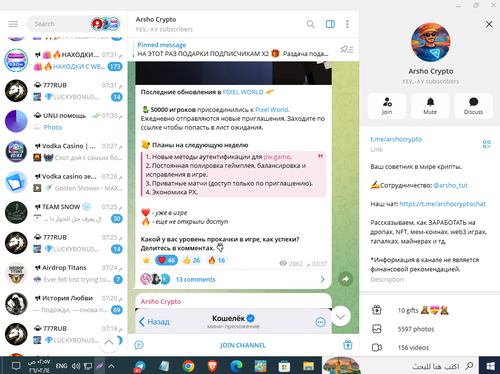The width and height of the screenshot is (500, 374).
Task: Toggle the heart reaction with 46
Action: click(166, 260)
